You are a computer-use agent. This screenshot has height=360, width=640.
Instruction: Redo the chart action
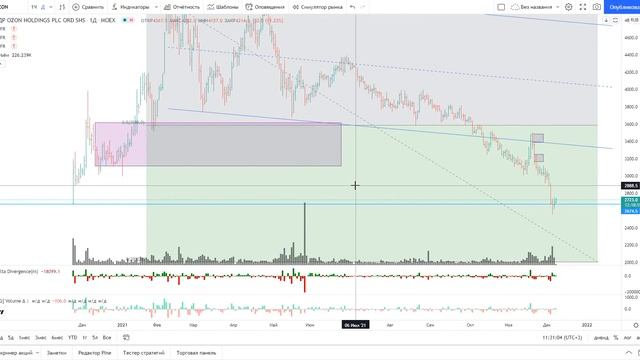363,7
